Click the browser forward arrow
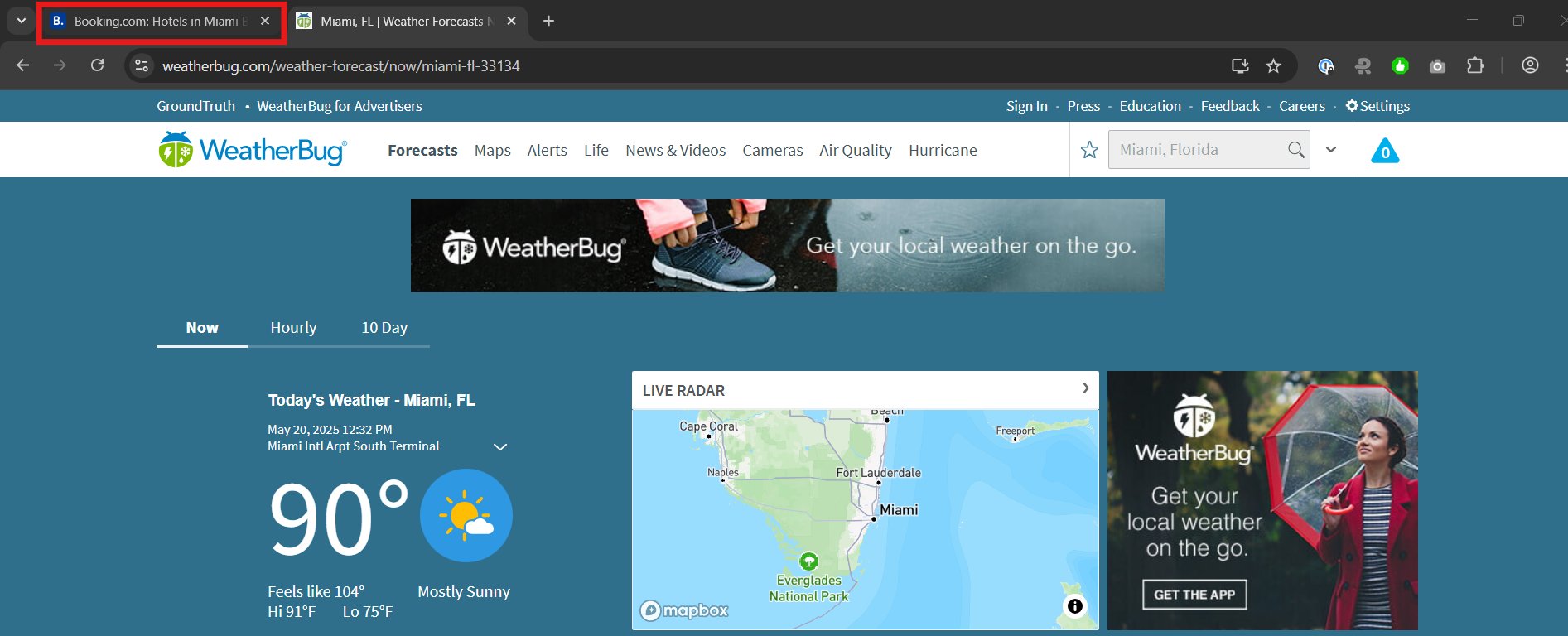This screenshot has height=636, width=1568. (x=60, y=65)
